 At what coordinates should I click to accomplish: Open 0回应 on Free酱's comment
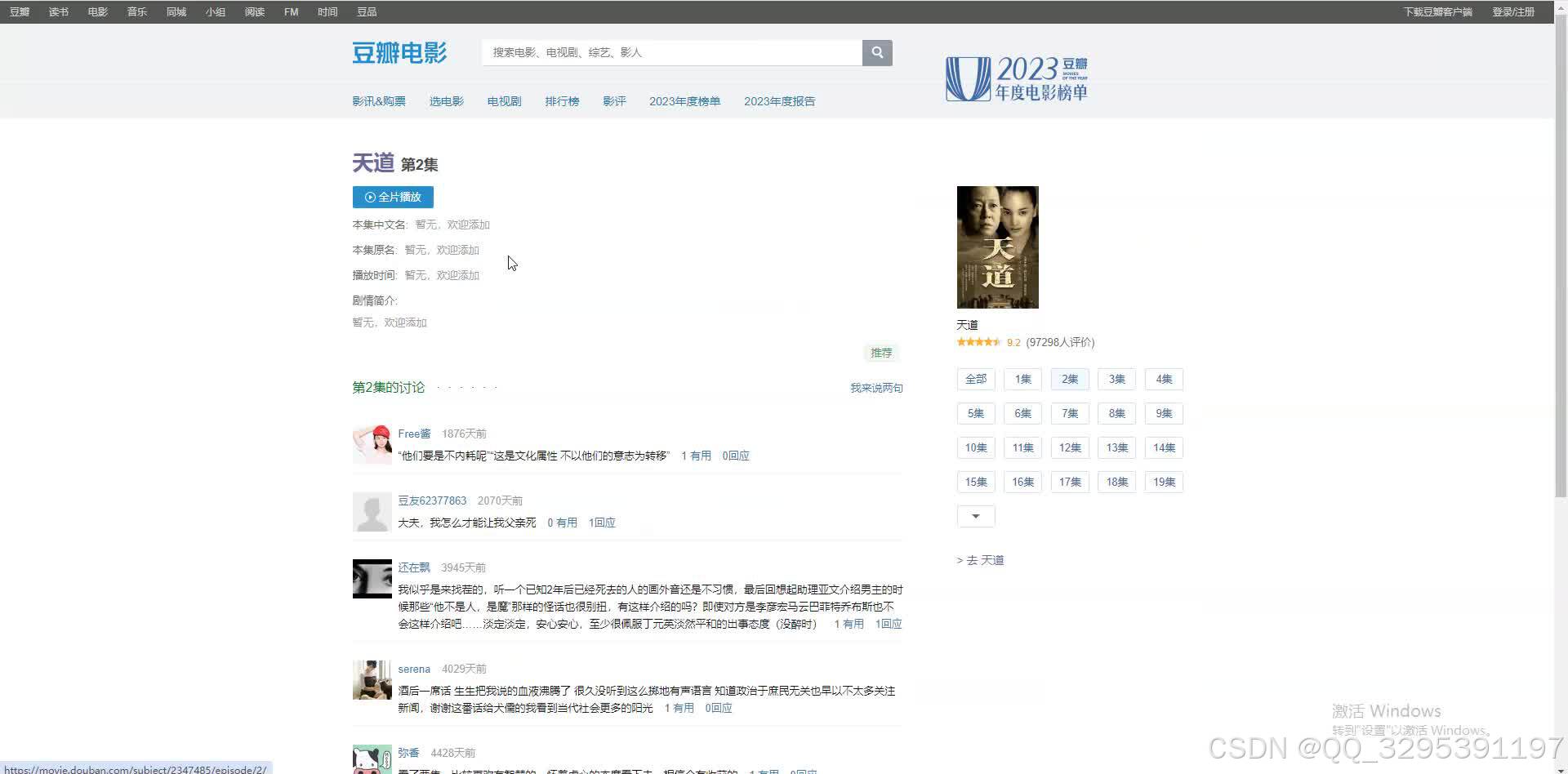point(736,456)
